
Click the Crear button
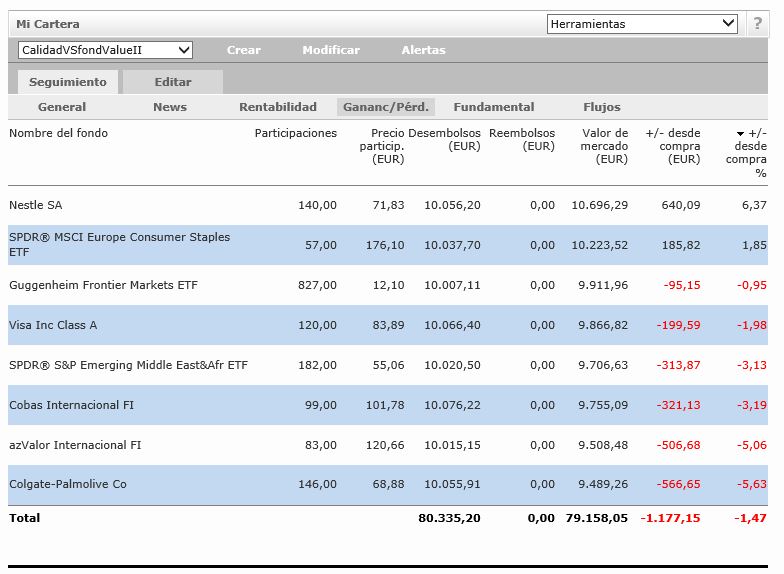point(243,50)
